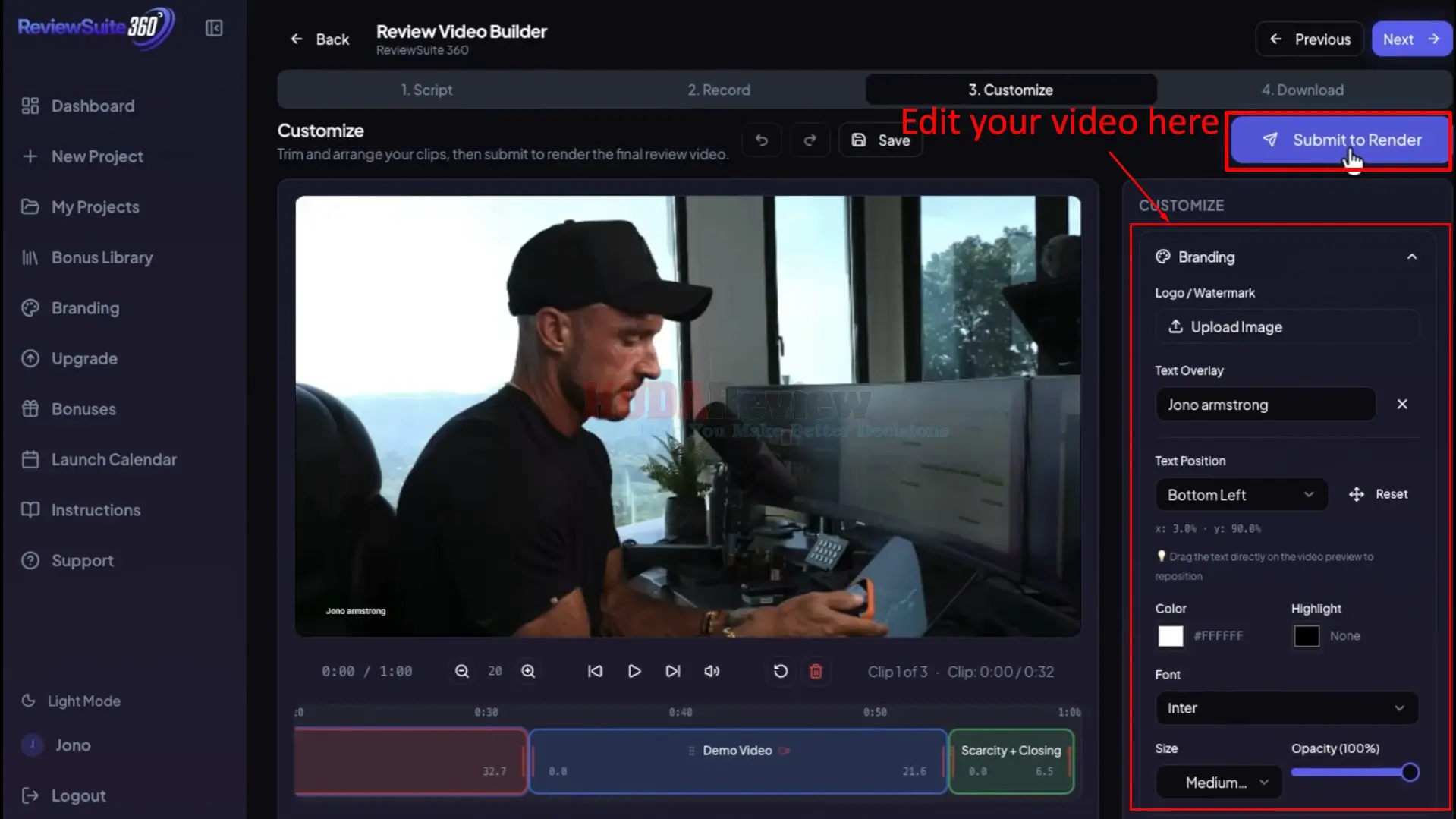Viewport: 1456px width, 819px height.
Task: Zoom in on the timeline with the magnifier icon
Action: [x=529, y=671]
